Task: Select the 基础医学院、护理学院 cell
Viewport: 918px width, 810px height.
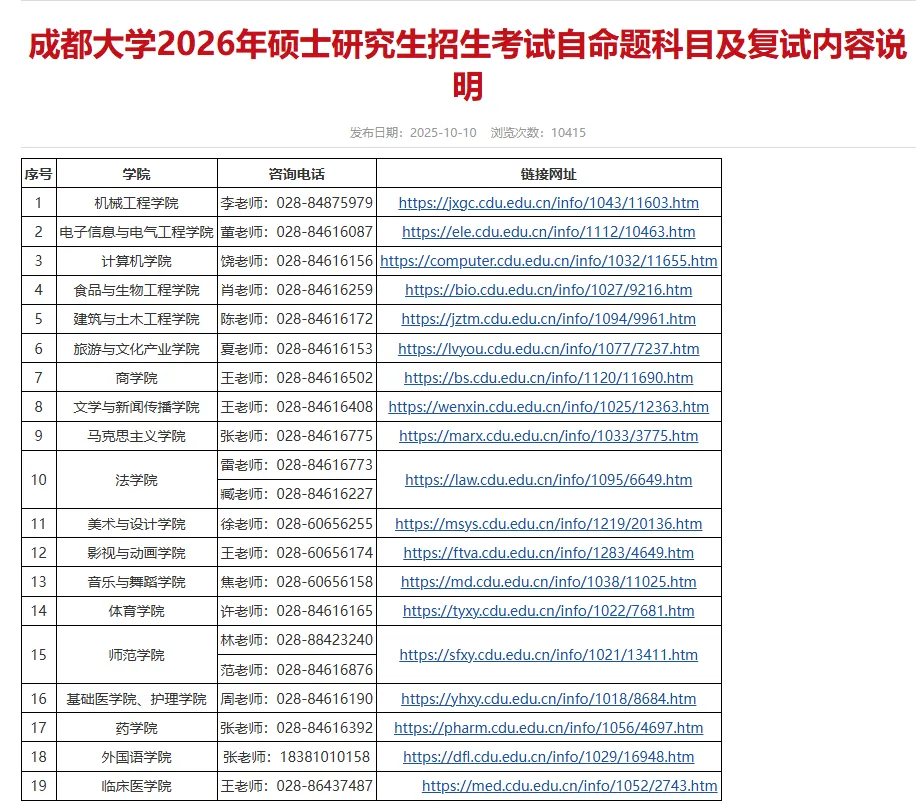Action: point(136,699)
